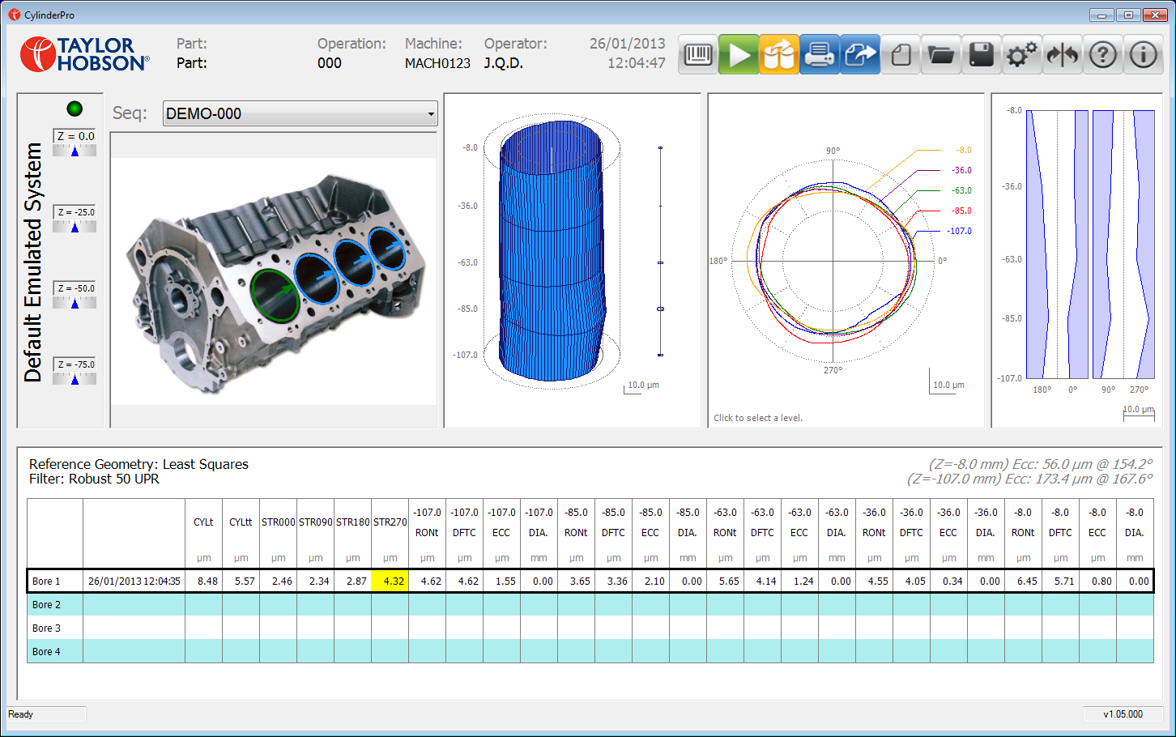Viewport: 1176px width, 737px height.
Task: Adjust the Z = -50.0 slider
Action: tap(74, 303)
